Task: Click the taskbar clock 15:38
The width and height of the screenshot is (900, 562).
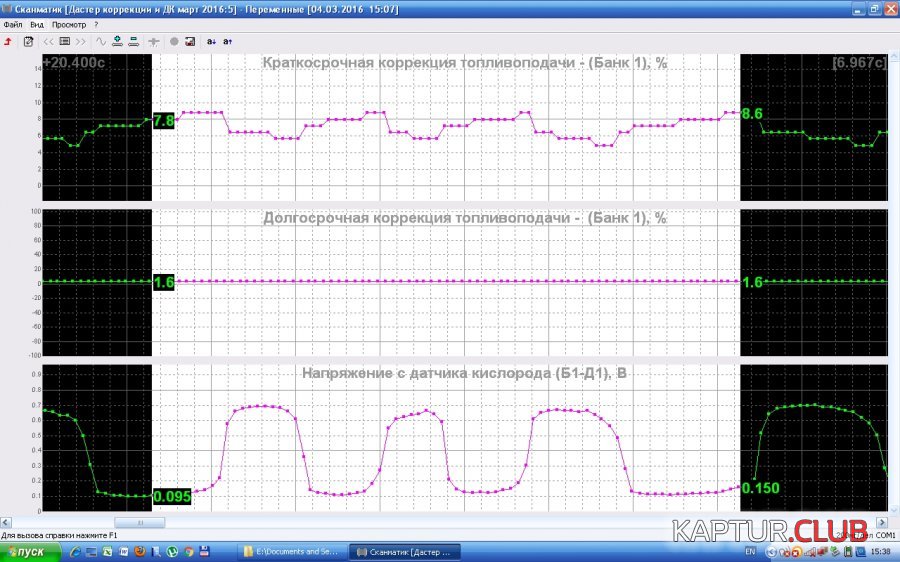Action: pyautogui.click(x=880, y=552)
